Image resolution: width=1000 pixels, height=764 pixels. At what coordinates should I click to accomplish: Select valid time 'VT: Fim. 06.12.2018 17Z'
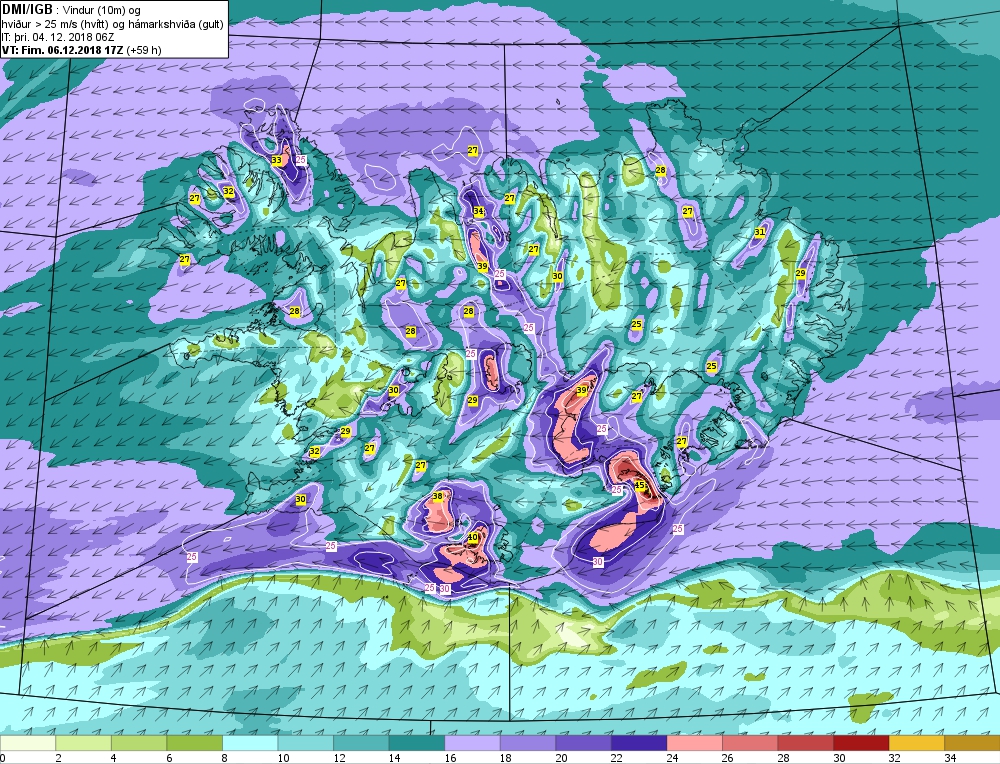point(62,50)
